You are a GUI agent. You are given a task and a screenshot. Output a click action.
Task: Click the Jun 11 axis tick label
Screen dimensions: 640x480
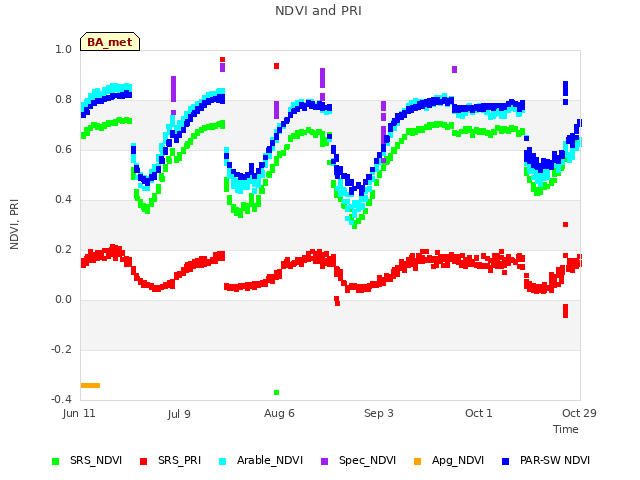click(79, 413)
